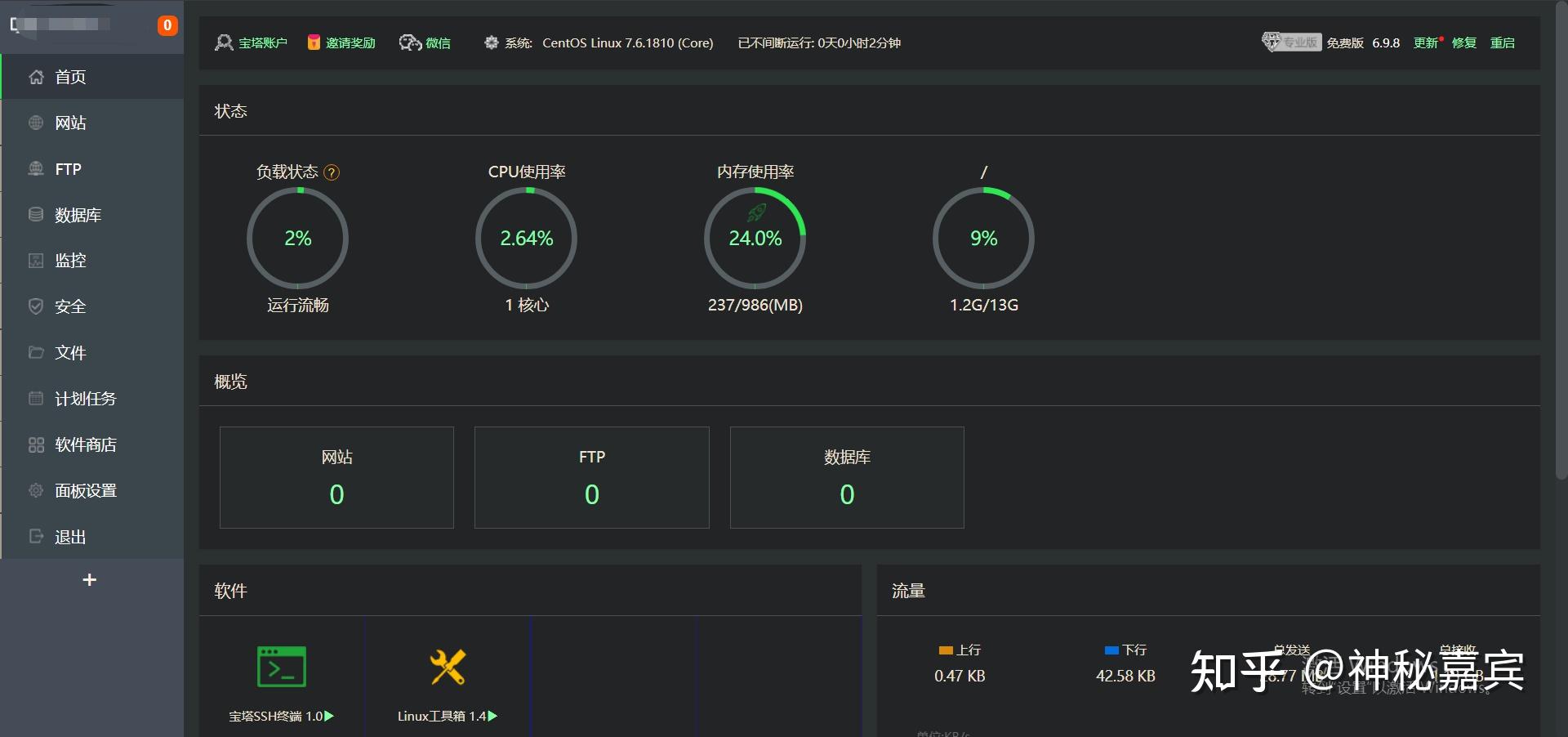1568x737 pixels.
Task: Click the 邀请奖励 gift icon
Action: point(314,42)
